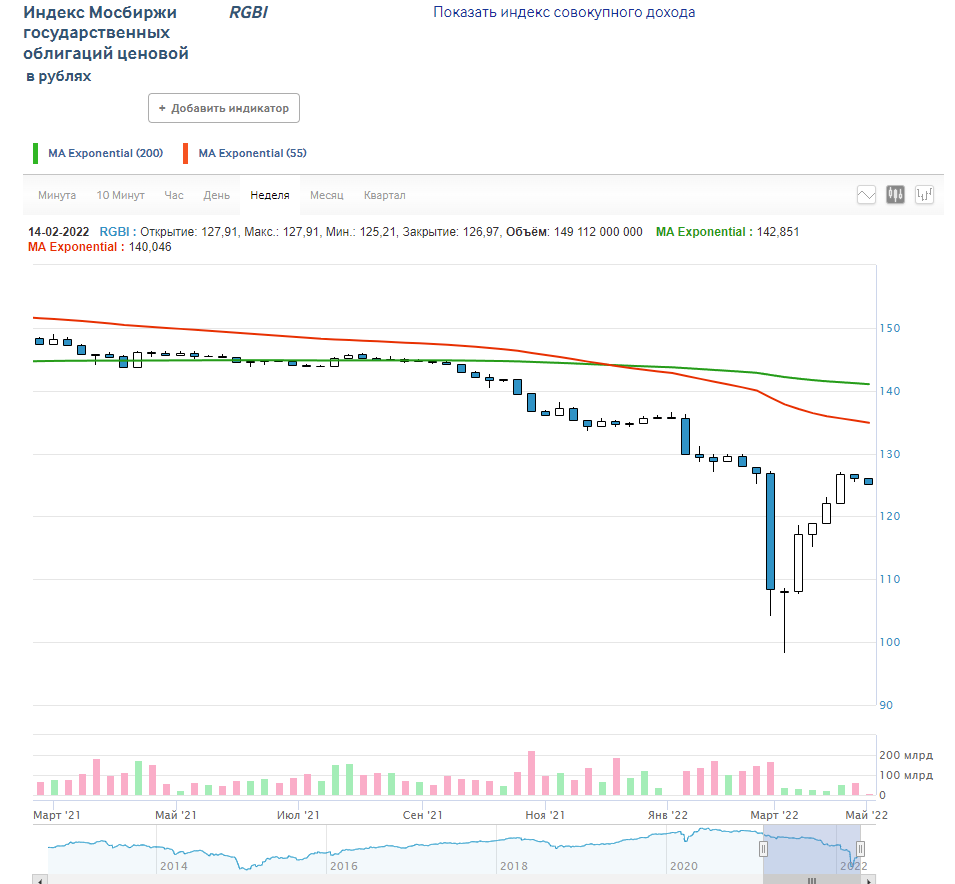Select the День interval tab
The width and height of the screenshot is (955, 884).
(216, 195)
